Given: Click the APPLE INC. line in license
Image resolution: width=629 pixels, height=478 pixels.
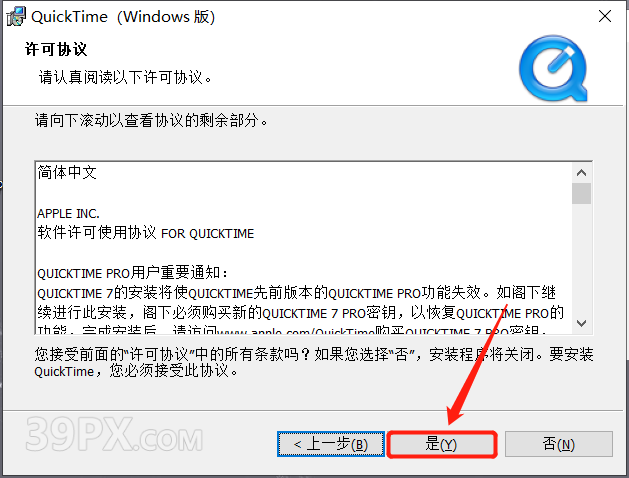Looking at the screenshot, I should coord(68,213).
